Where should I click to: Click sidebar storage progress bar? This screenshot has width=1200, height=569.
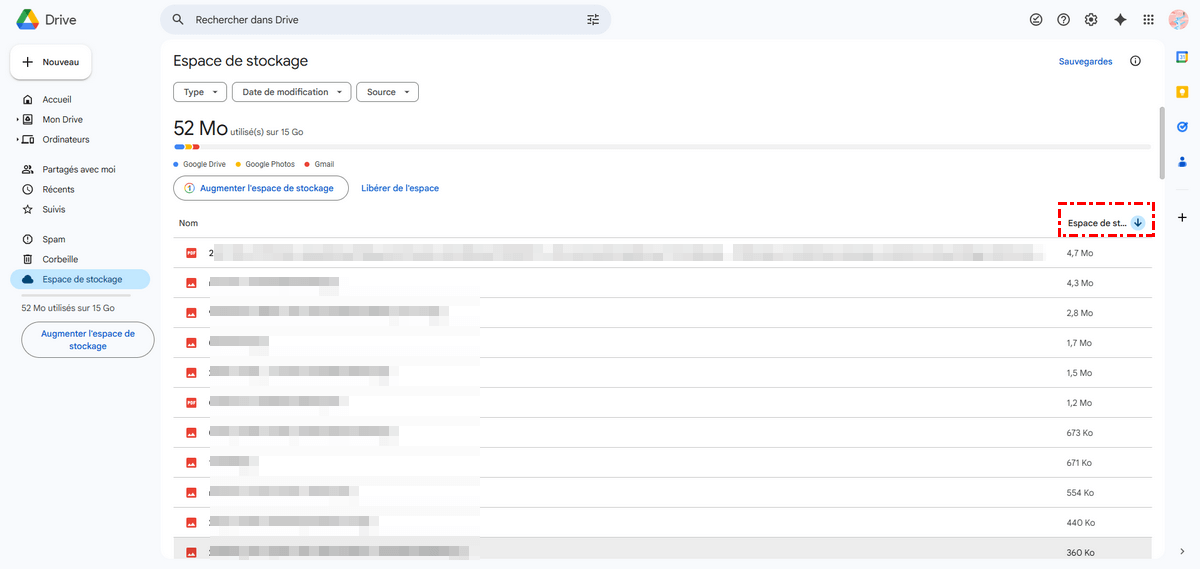76,295
